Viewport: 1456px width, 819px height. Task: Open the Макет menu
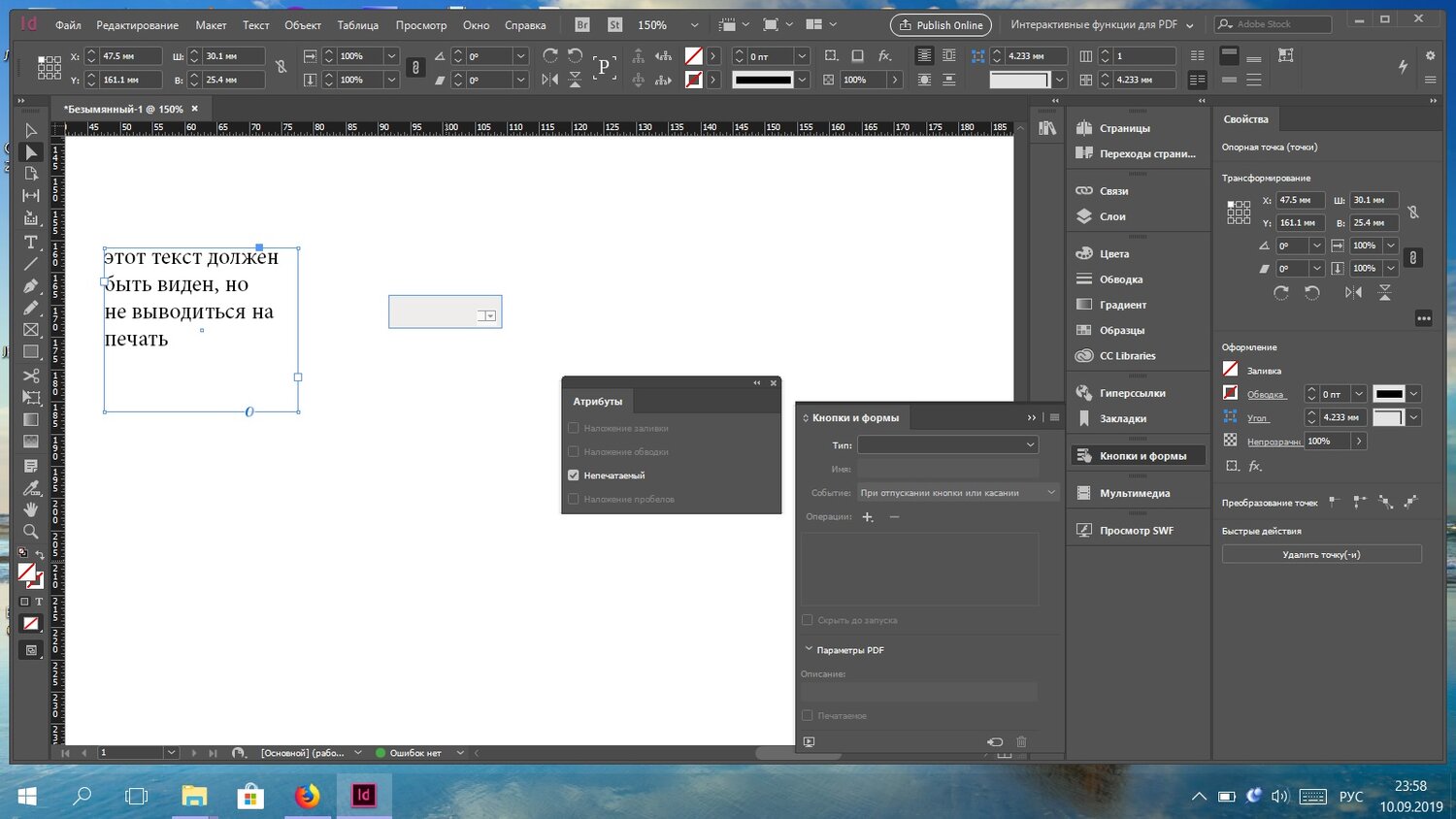point(211,25)
